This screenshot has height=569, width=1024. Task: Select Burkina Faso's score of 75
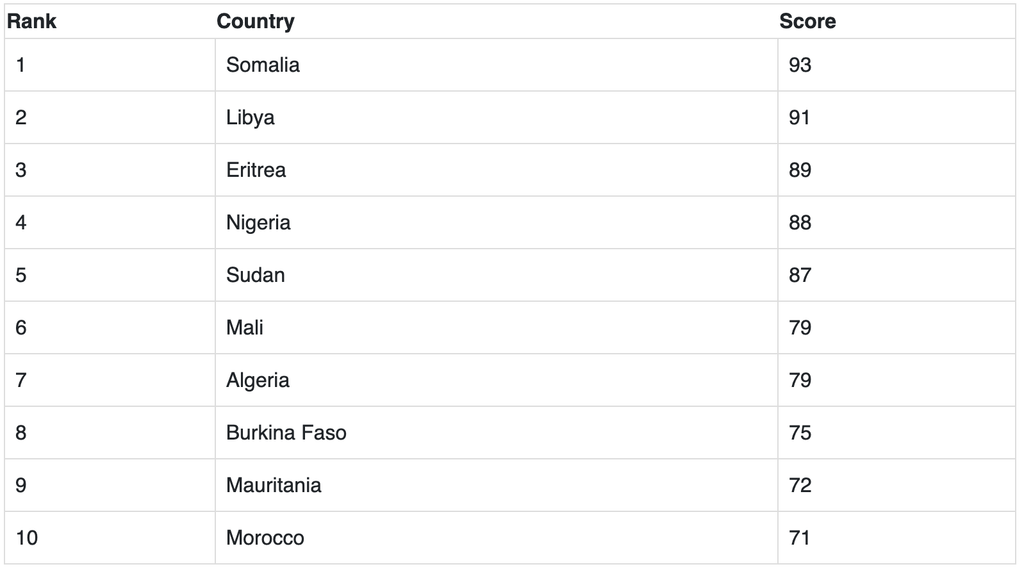[800, 433]
